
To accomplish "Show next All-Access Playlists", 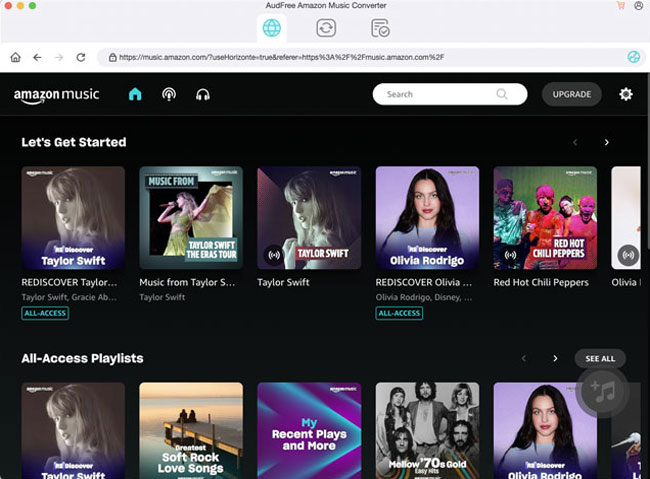I will coord(555,358).
